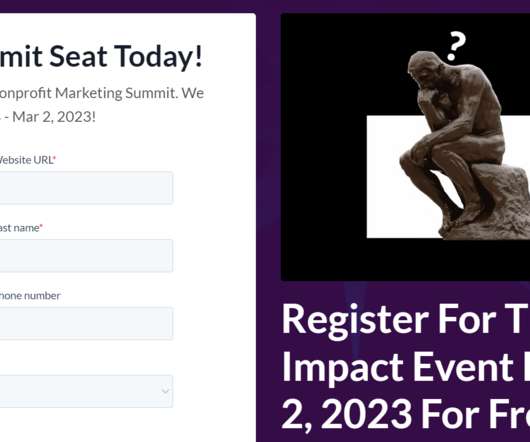Open the select box below phone number
530x442 pixels.
(86, 391)
